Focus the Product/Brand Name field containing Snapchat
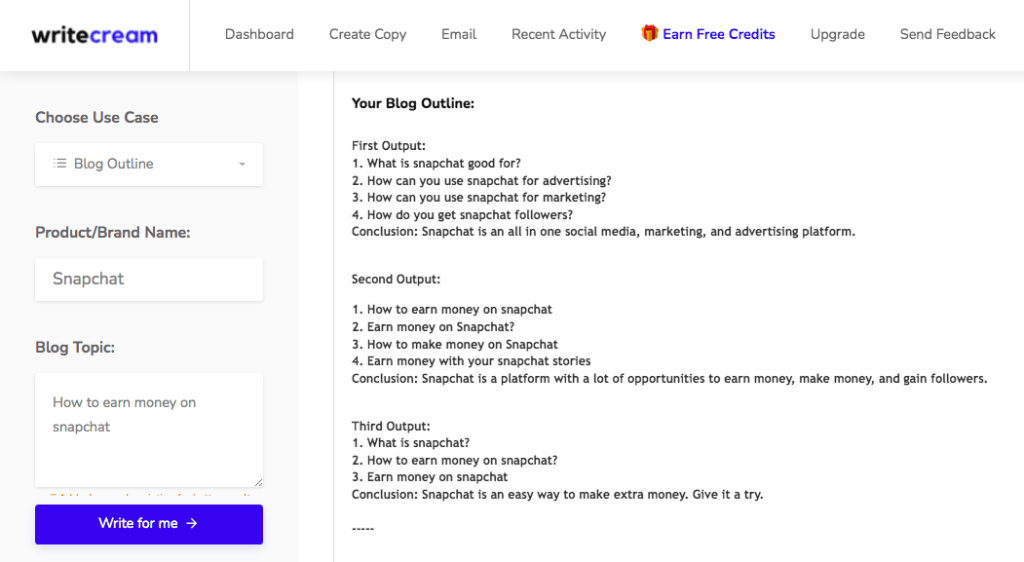Viewport: 1024px width, 562px height. [149, 279]
